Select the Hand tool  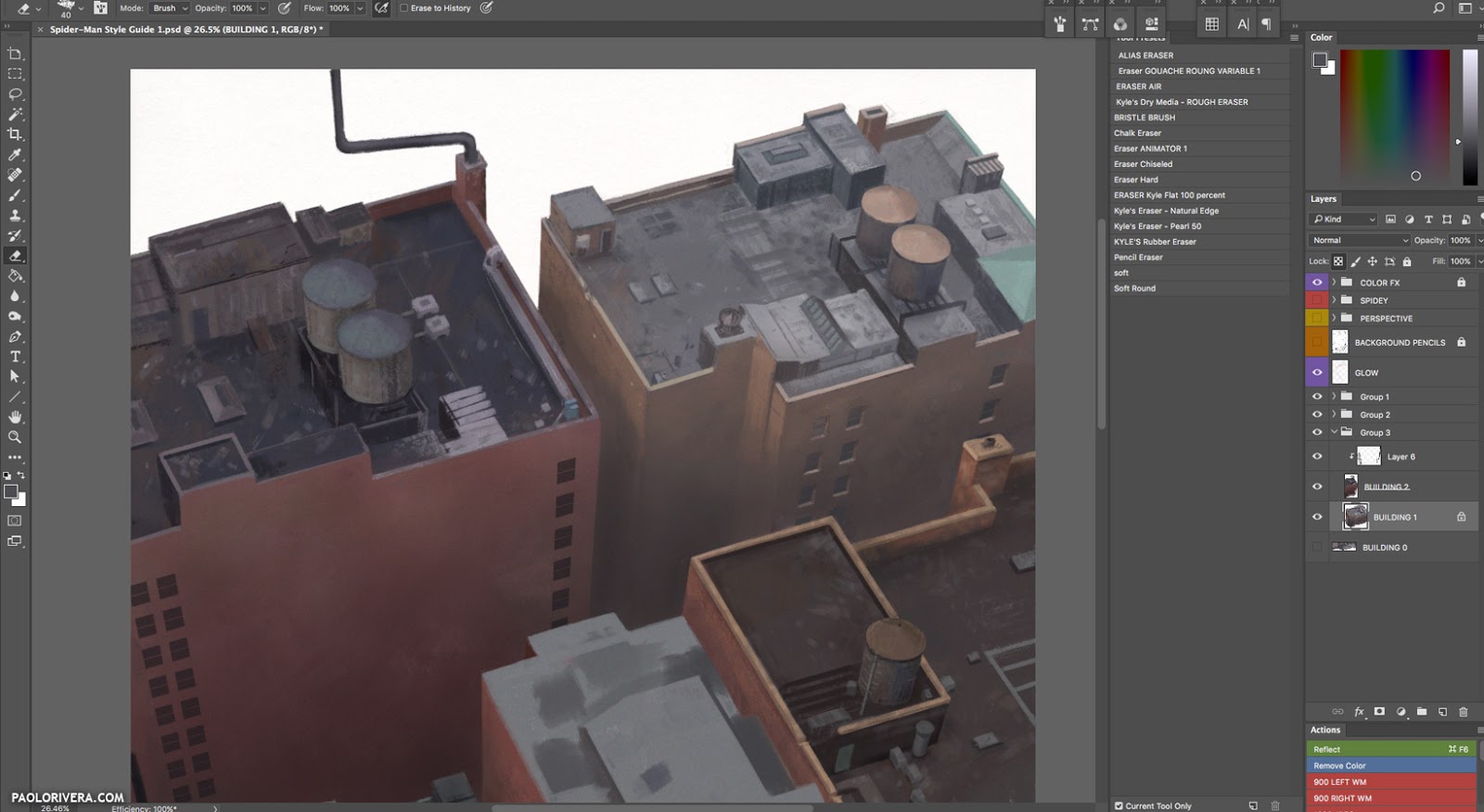point(15,417)
